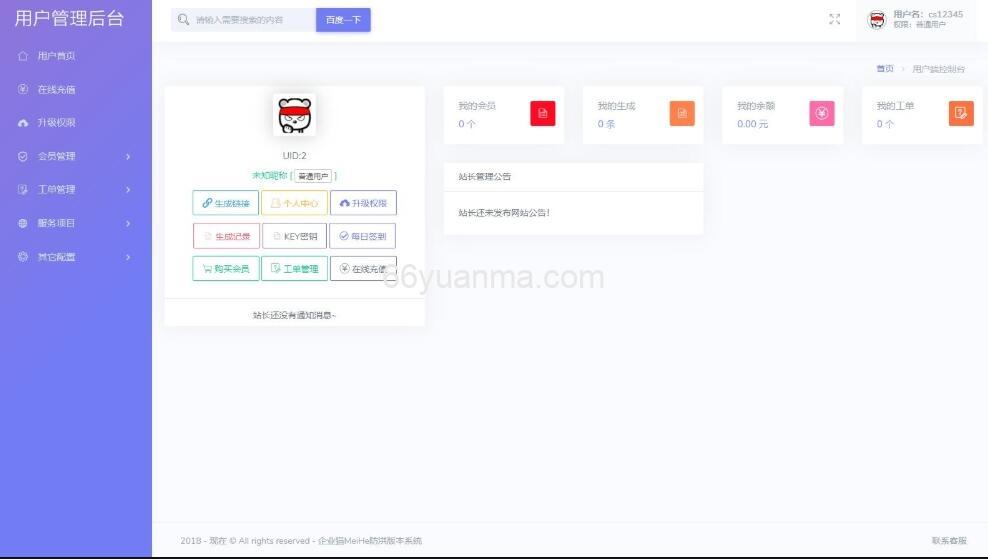The image size is (988, 559).
Task: Click the 百度一下 search button
Action: [343, 20]
